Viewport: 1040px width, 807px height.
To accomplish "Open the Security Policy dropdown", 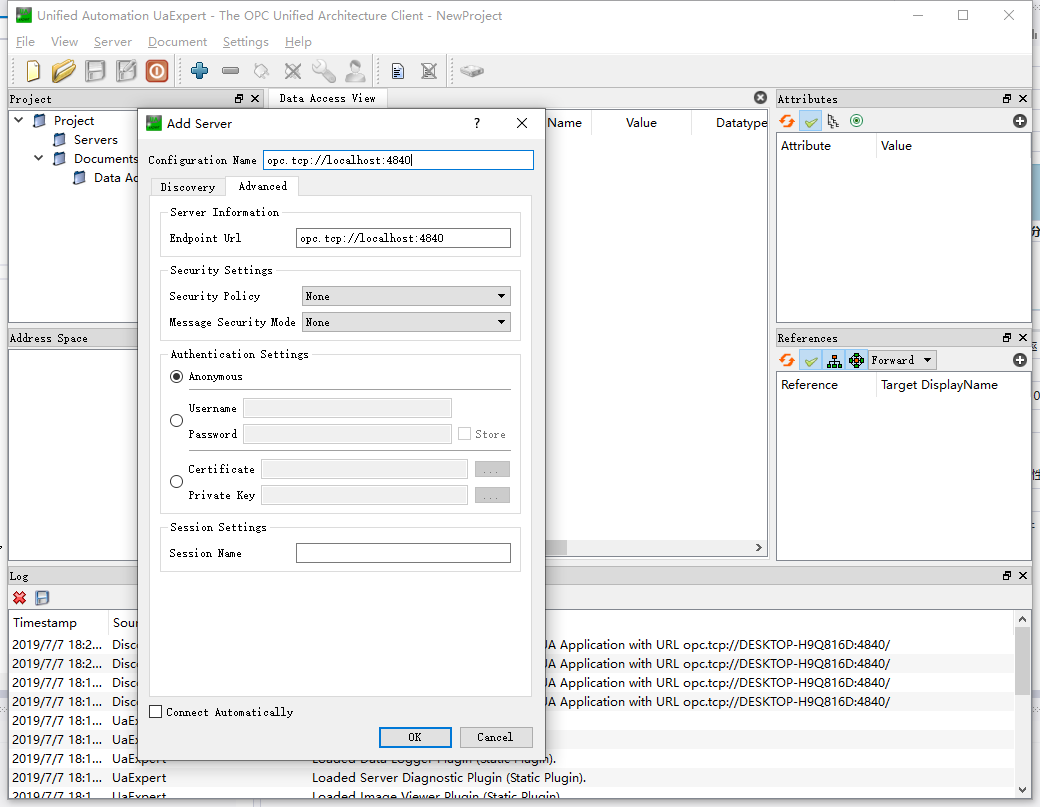I will click(406, 296).
